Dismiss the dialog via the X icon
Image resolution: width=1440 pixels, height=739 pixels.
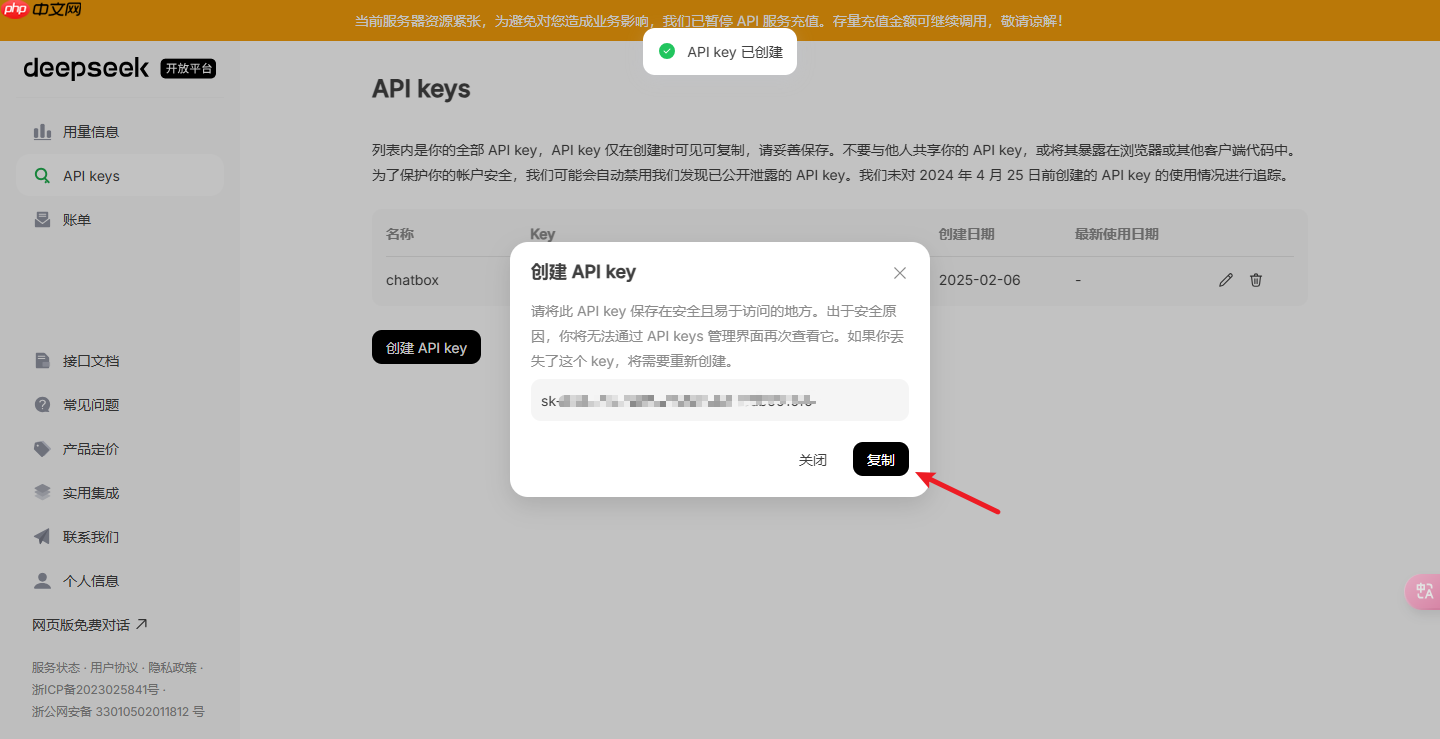click(x=899, y=272)
